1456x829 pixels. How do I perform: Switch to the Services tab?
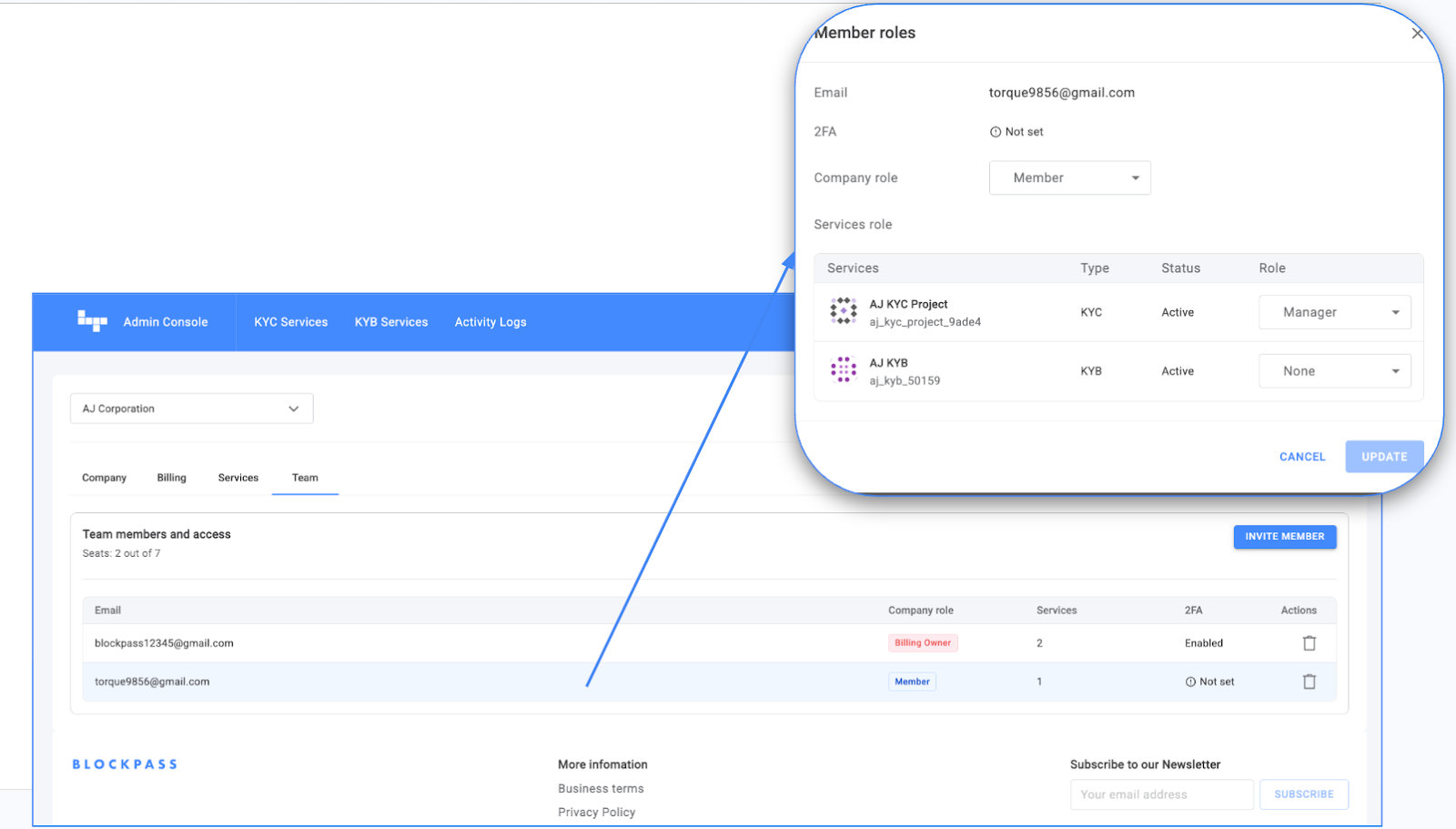[238, 478]
